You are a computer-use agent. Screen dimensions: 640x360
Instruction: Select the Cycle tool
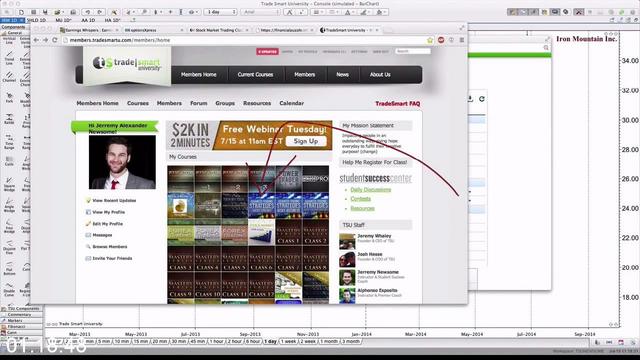coord(9,160)
